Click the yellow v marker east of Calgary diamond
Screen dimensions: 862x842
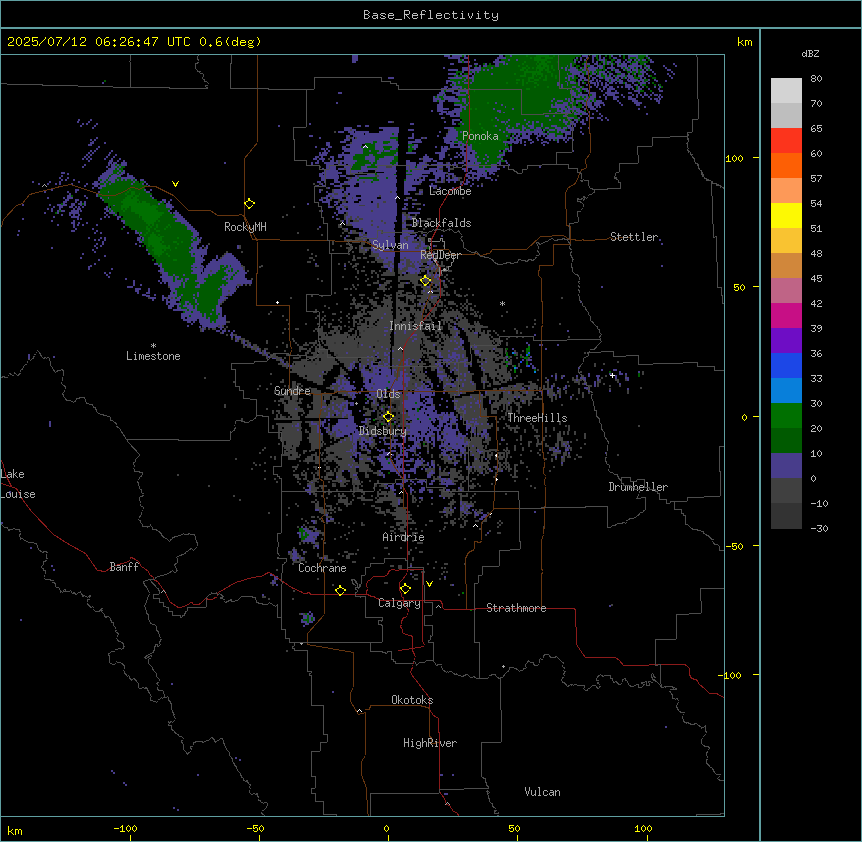pyautogui.click(x=429, y=584)
